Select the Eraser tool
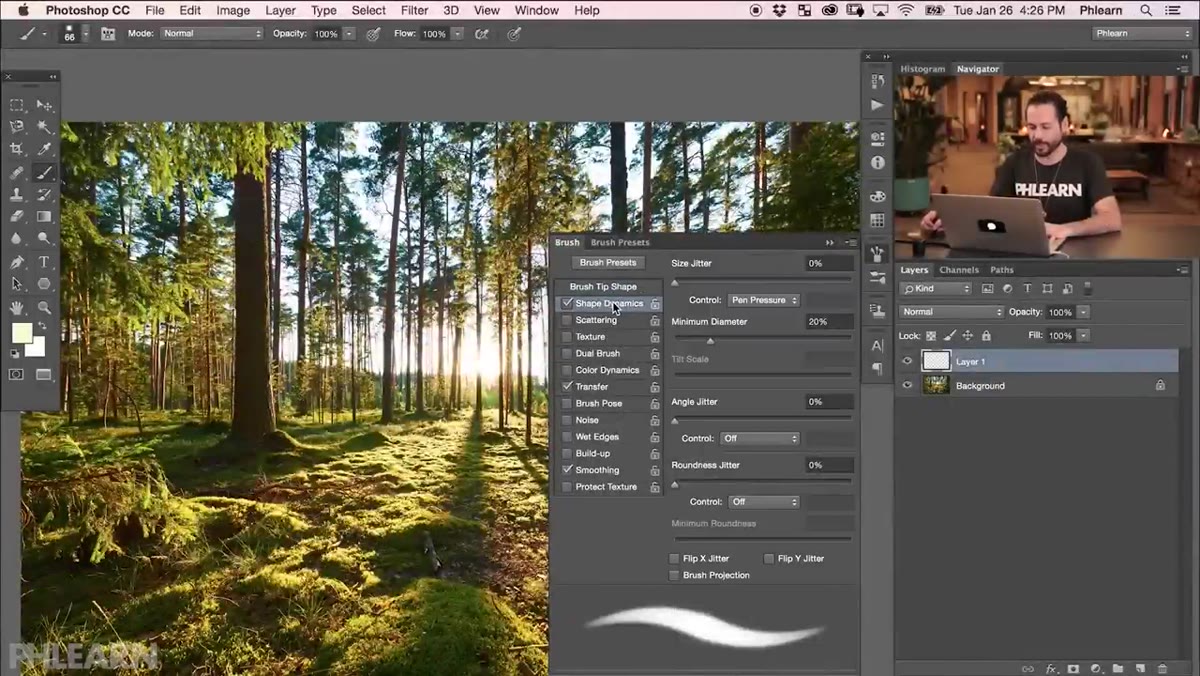The height and width of the screenshot is (676, 1200). tap(17, 216)
